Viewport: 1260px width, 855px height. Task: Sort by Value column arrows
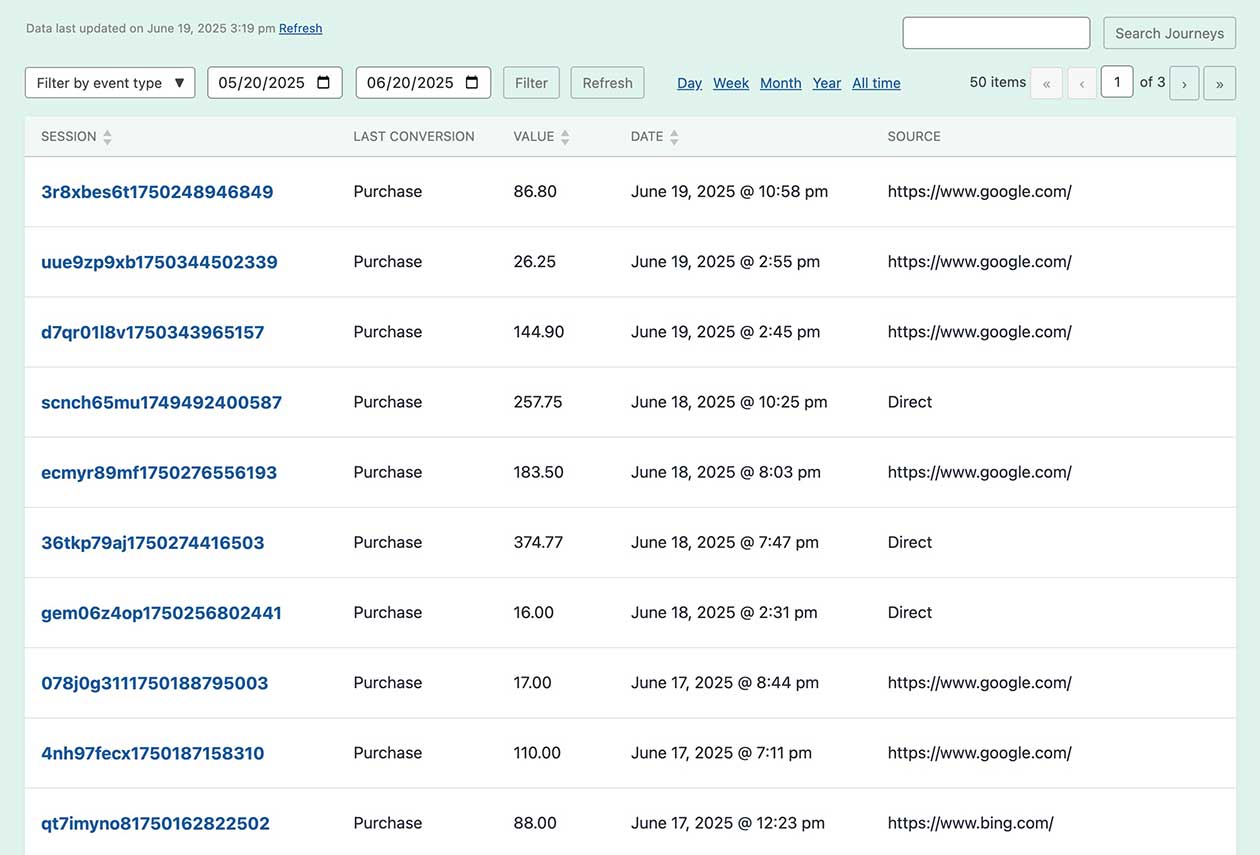[565, 137]
